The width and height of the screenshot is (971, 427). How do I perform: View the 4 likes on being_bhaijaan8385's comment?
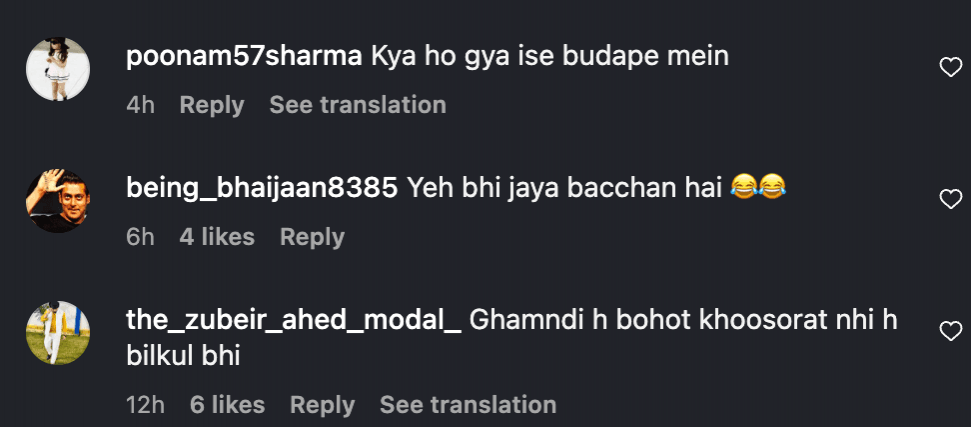coord(217,237)
